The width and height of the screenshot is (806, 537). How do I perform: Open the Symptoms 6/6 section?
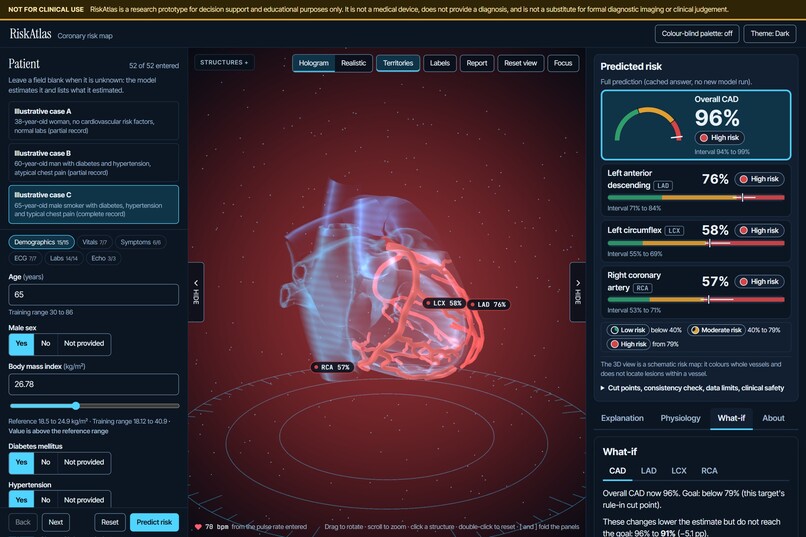click(140, 242)
